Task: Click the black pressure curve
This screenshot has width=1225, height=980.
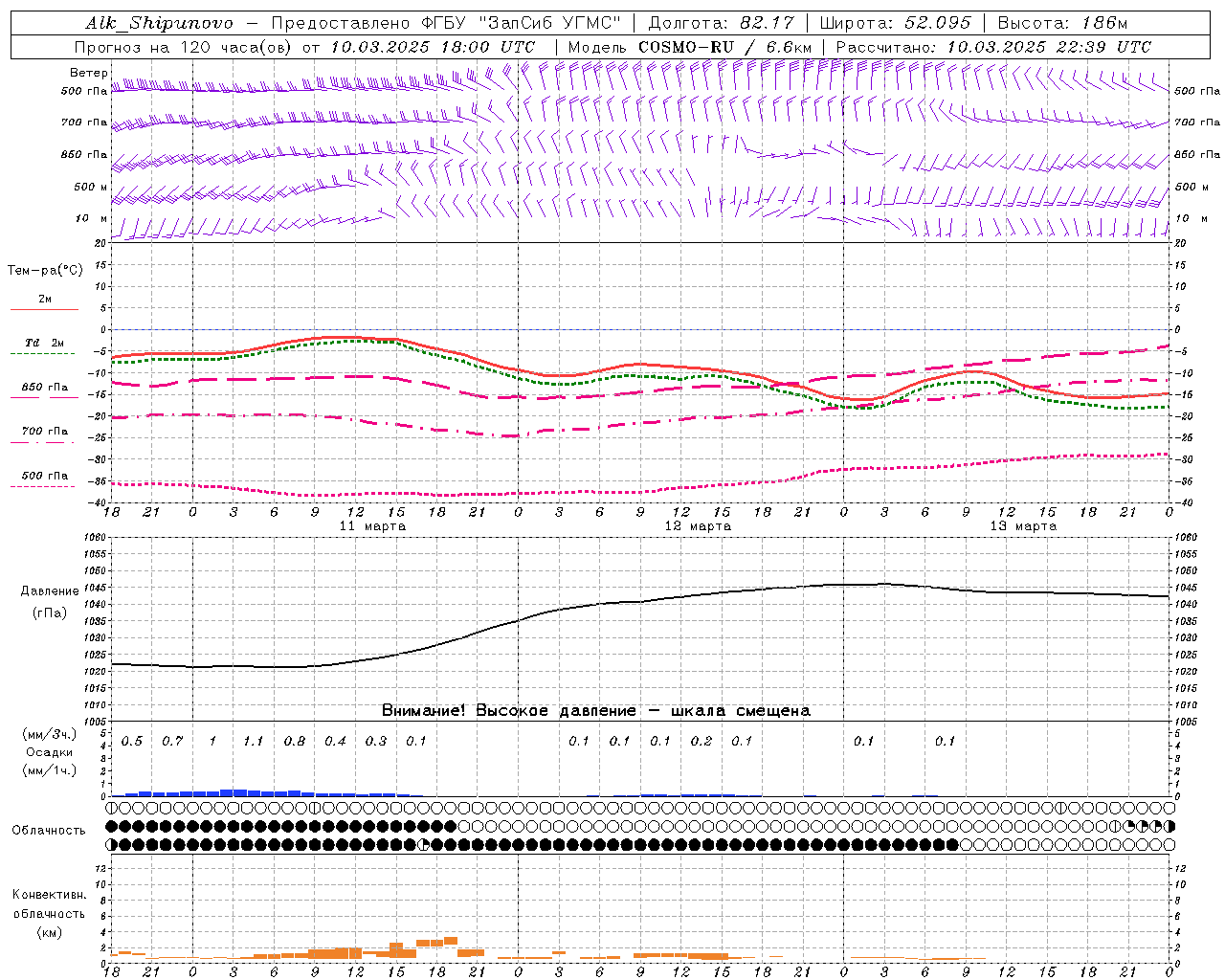Action: click(x=641, y=601)
